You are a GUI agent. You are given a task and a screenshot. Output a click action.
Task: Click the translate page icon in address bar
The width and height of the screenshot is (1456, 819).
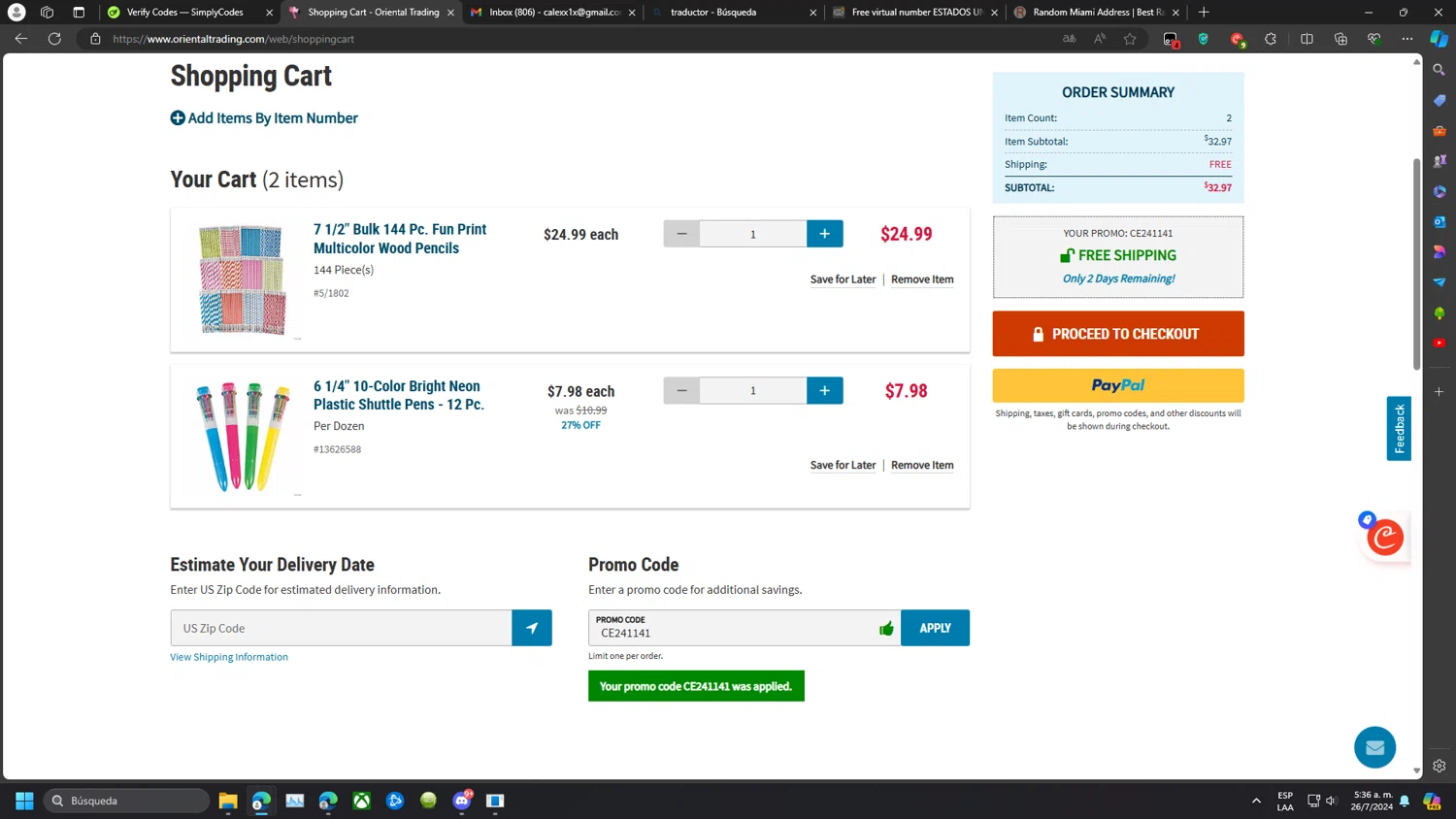pyautogui.click(x=1069, y=39)
